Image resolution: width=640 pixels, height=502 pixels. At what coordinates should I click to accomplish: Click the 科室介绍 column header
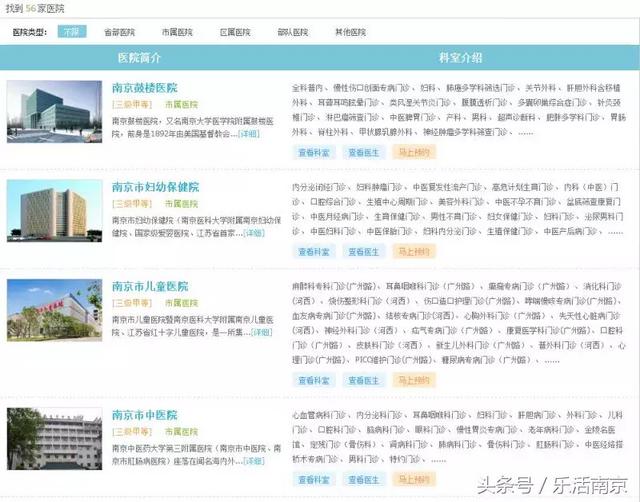coord(460,58)
